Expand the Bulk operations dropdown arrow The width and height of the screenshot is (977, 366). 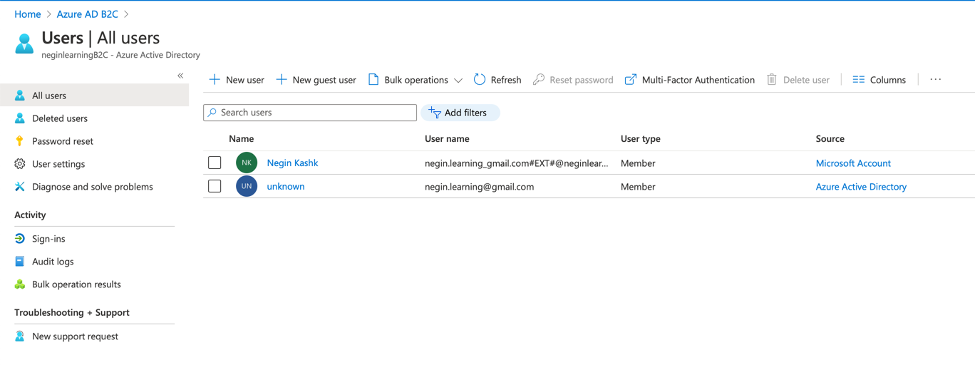[x=458, y=80]
